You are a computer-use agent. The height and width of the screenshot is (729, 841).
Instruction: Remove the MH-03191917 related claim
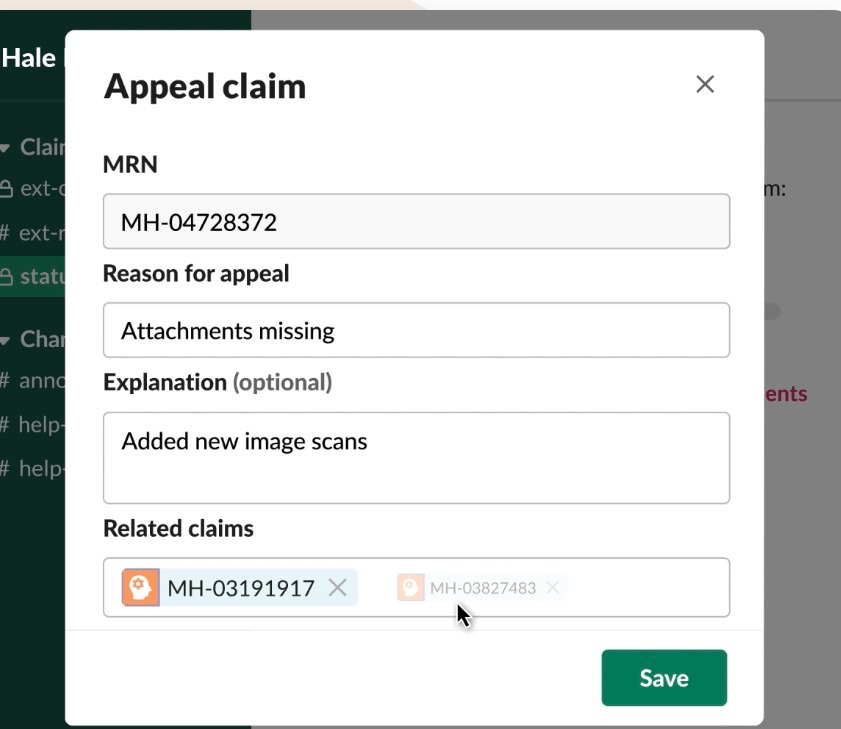click(x=338, y=588)
